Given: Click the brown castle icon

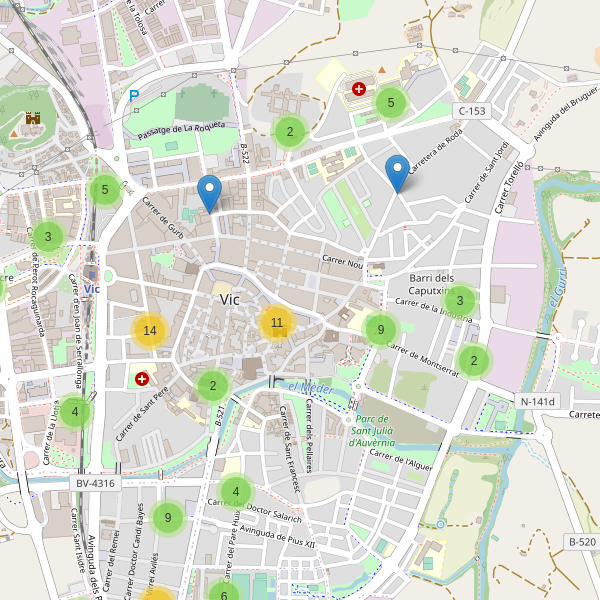Looking at the screenshot, I should (33, 118).
